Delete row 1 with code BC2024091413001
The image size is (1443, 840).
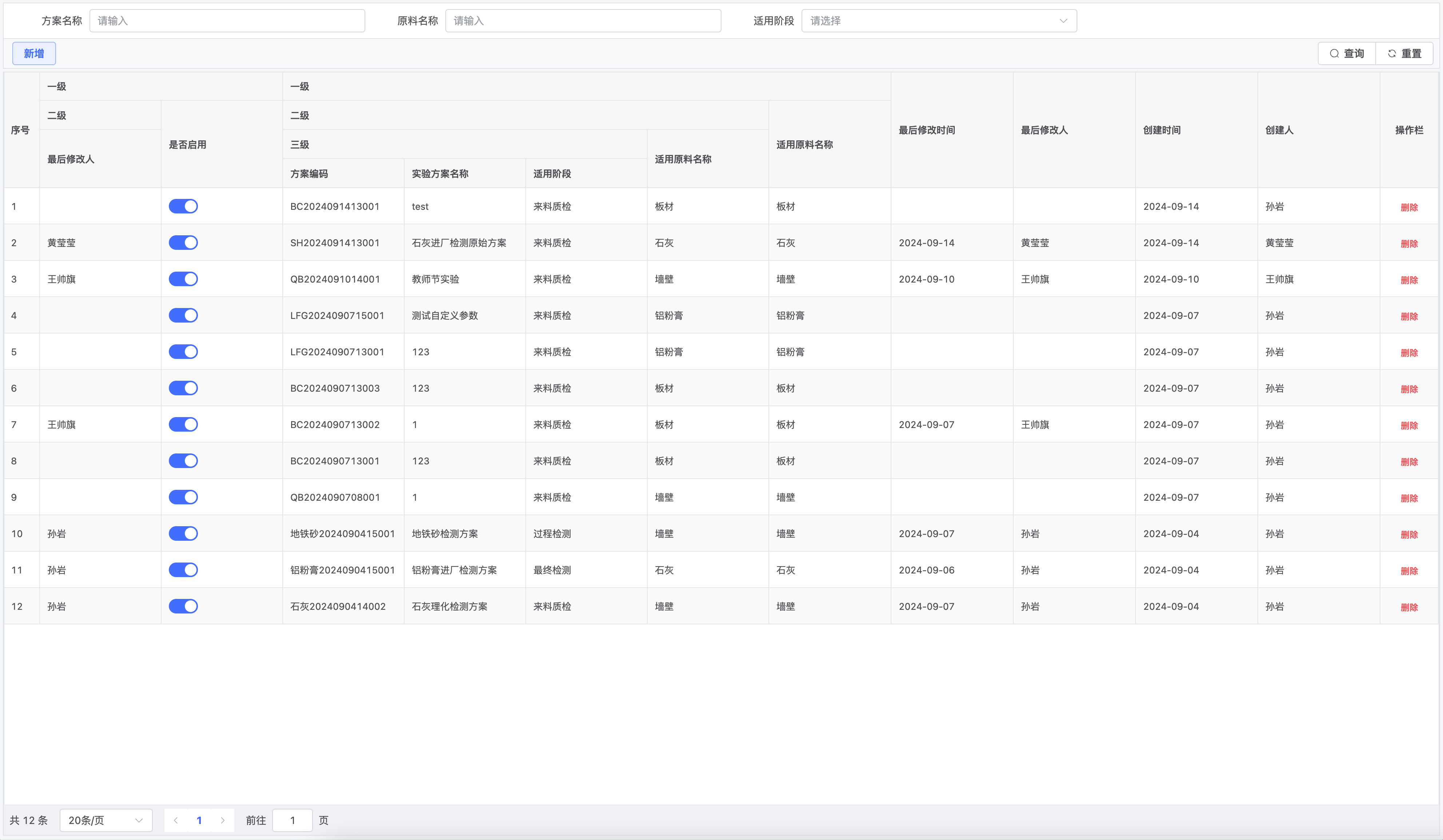tap(1409, 207)
